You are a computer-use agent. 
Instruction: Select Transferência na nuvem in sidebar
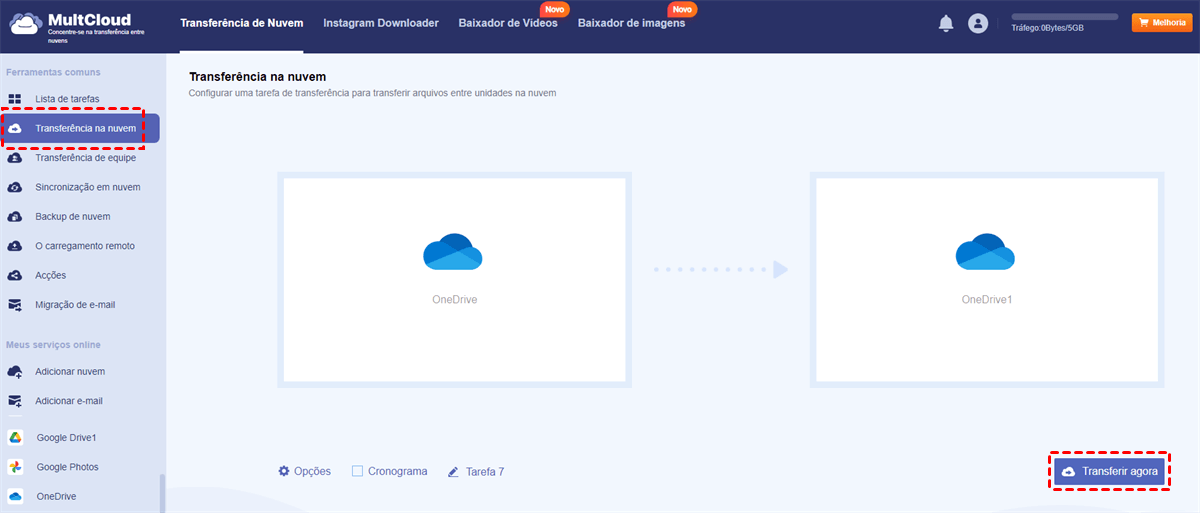(x=80, y=128)
